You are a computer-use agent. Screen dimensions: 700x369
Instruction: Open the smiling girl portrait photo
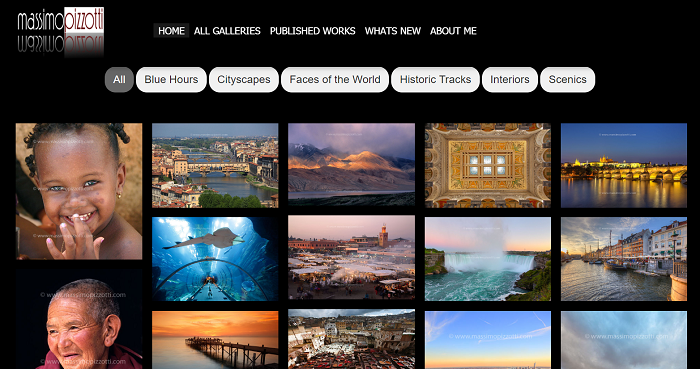(79, 191)
